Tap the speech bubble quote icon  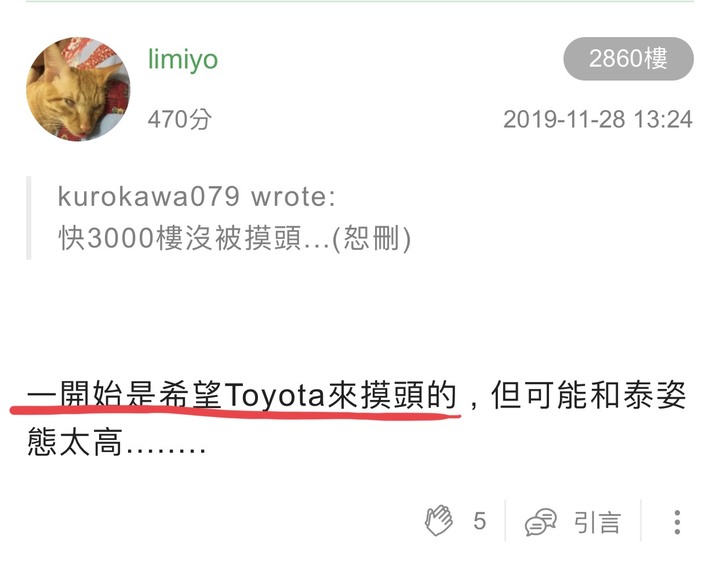[540, 522]
